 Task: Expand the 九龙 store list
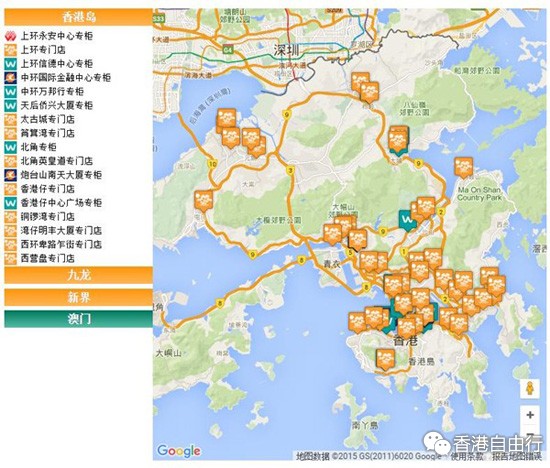[x=79, y=275]
